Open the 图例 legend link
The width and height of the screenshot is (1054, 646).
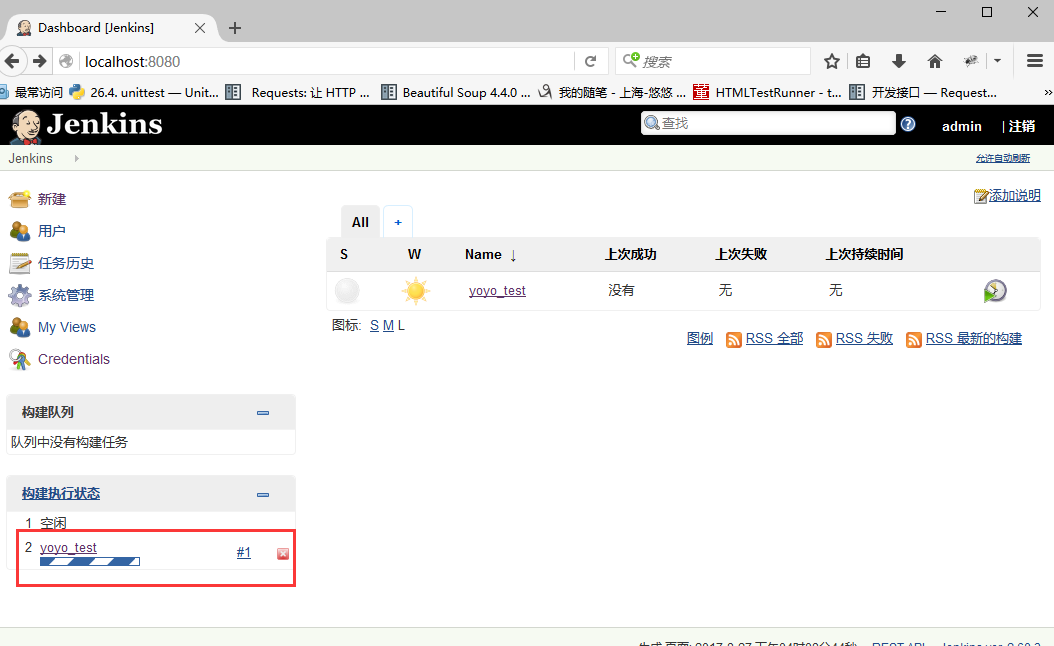click(700, 339)
